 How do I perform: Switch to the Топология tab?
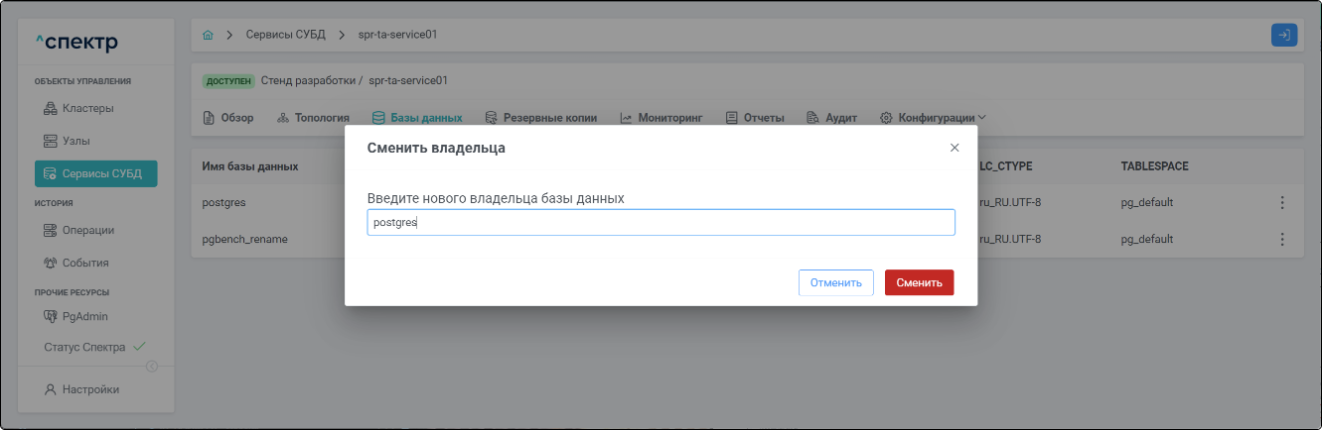312,118
